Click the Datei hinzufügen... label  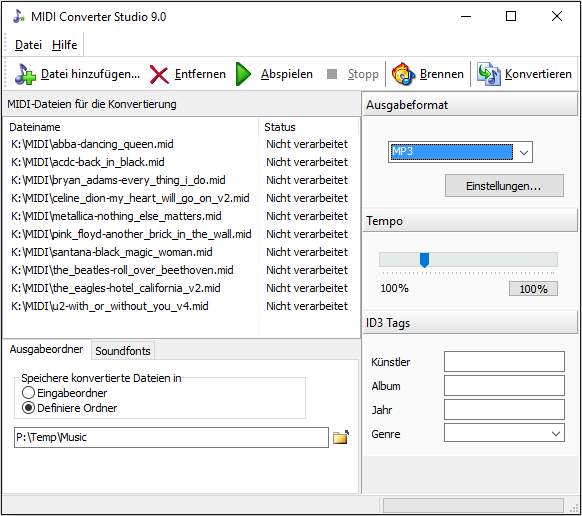90,74
